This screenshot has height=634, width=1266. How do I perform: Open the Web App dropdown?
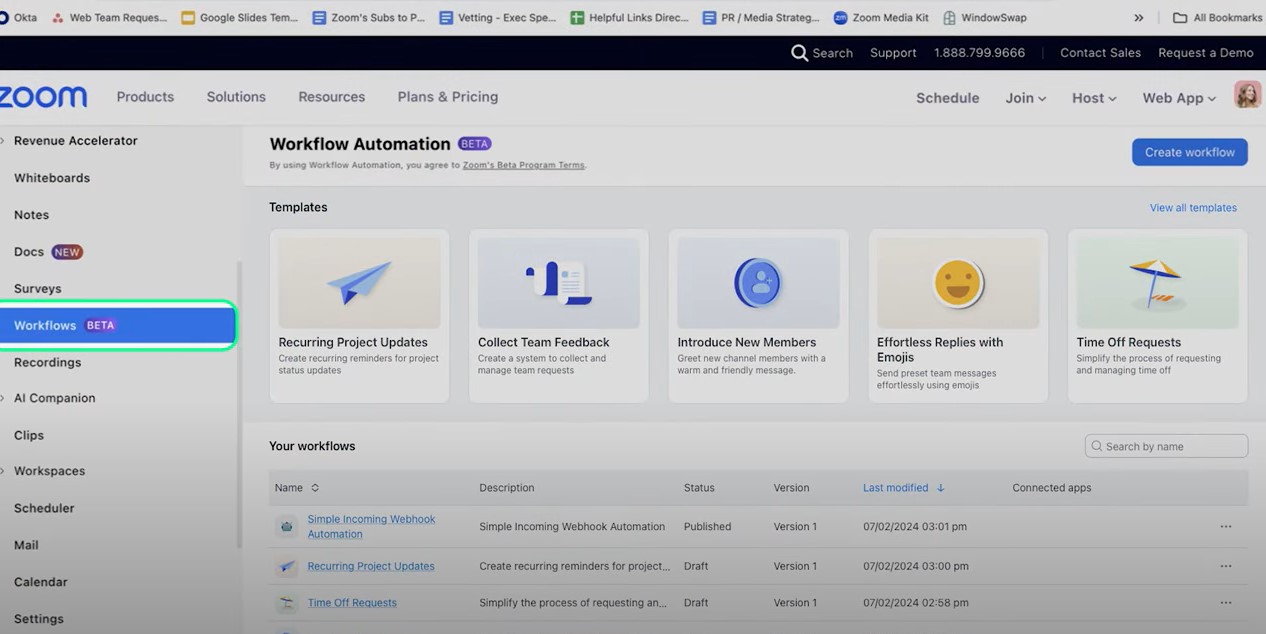coord(1178,98)
